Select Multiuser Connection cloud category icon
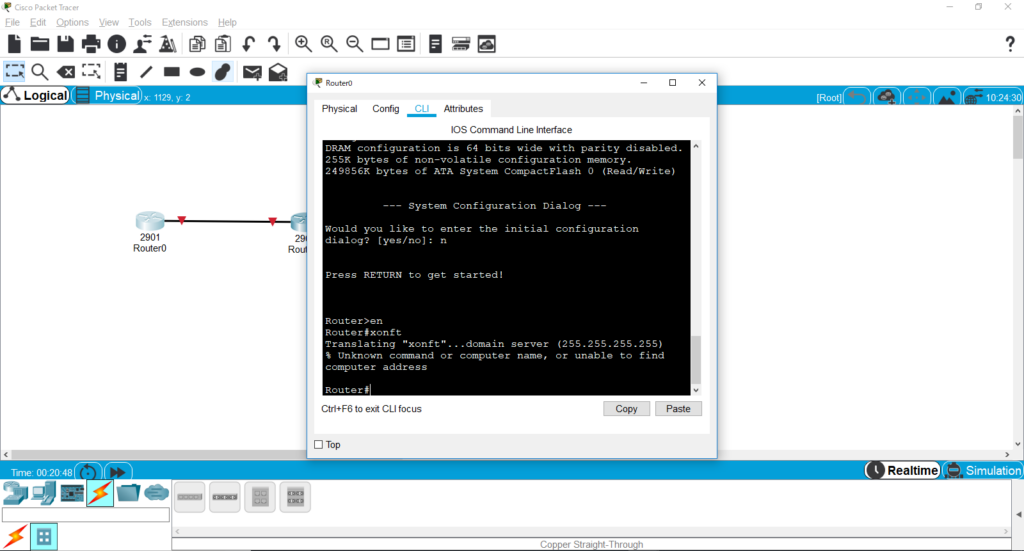The width and height of the screenshot is (1024, 551). point(157,493)
